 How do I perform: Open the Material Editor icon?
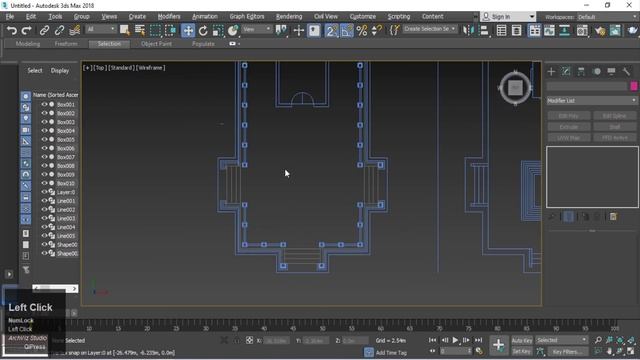point(582,30)
